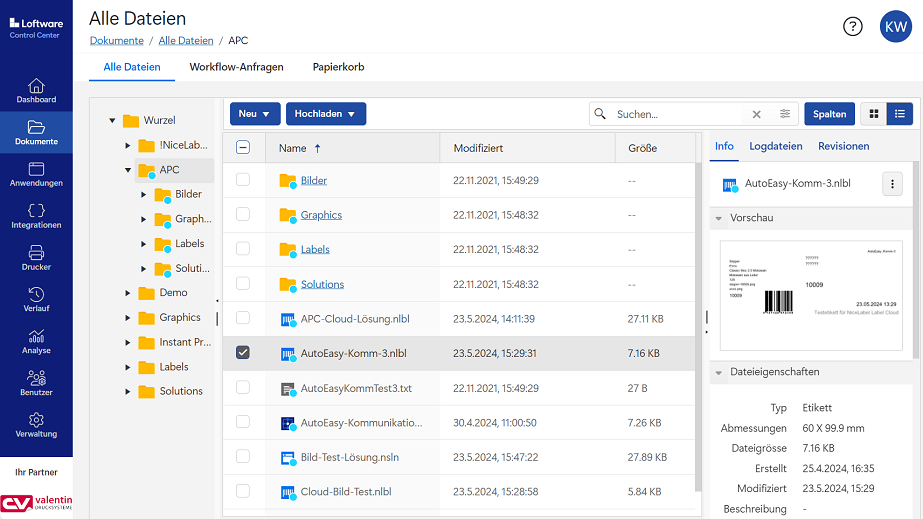The height and width of the screenshot is (519, 923).
Task: Open Integrationen in left navigation
Action: [x=36, y=216]
